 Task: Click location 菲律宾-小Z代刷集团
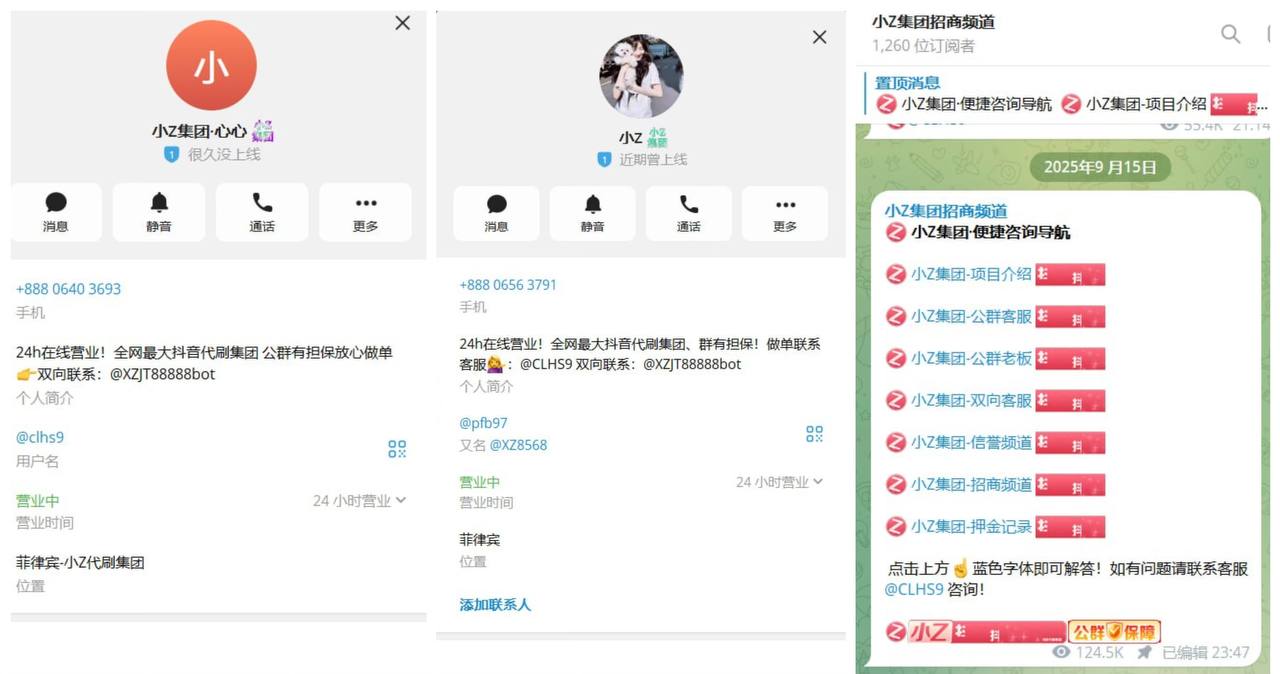(80, 562)
